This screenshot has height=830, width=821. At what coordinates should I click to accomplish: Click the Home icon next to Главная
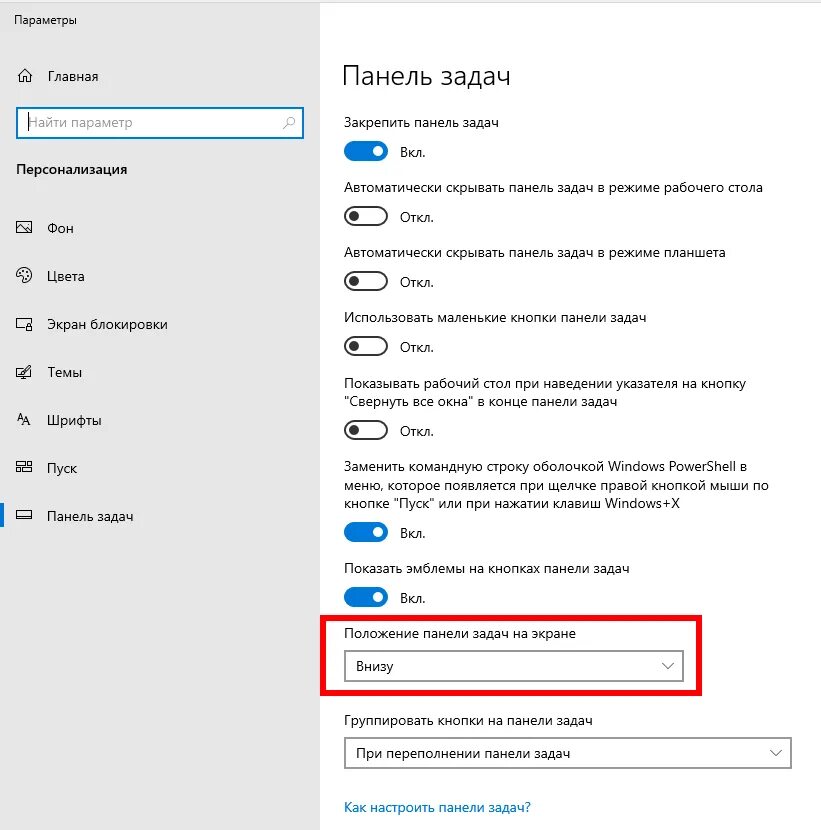tap(24, 76)
